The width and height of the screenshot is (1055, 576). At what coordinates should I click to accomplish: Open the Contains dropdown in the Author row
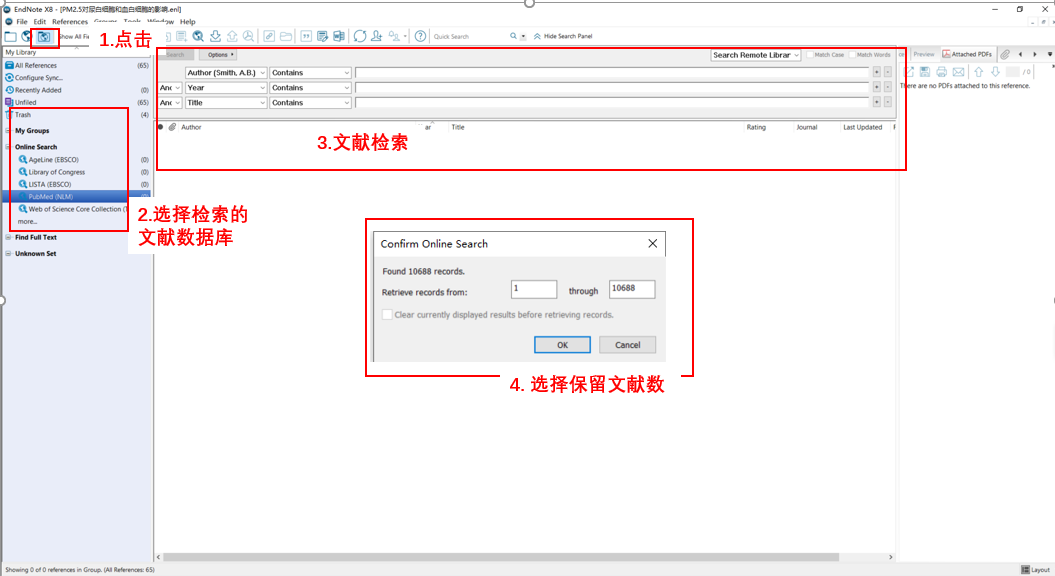click(x=311, y=73)
